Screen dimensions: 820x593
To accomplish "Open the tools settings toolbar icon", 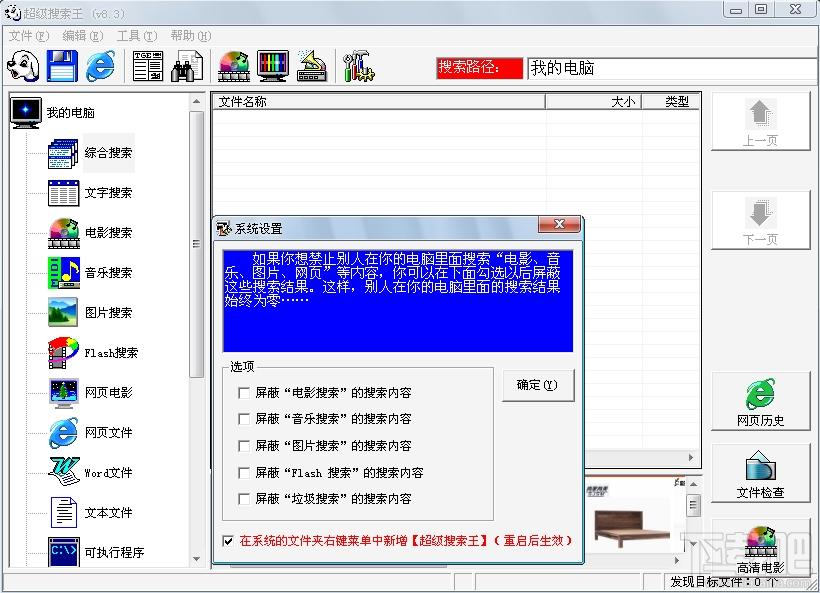I will 358,66.
